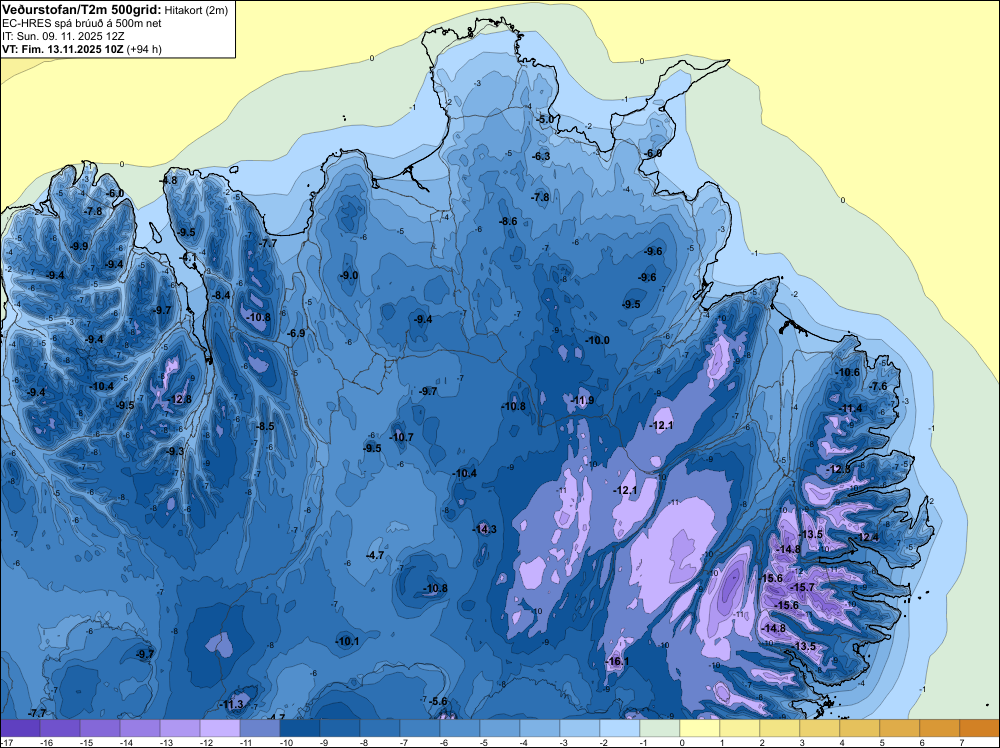Viewport: 1000px width, 748px height.
Task: Select legend color swatch between -15 and -14
Action: pos(100,728)
